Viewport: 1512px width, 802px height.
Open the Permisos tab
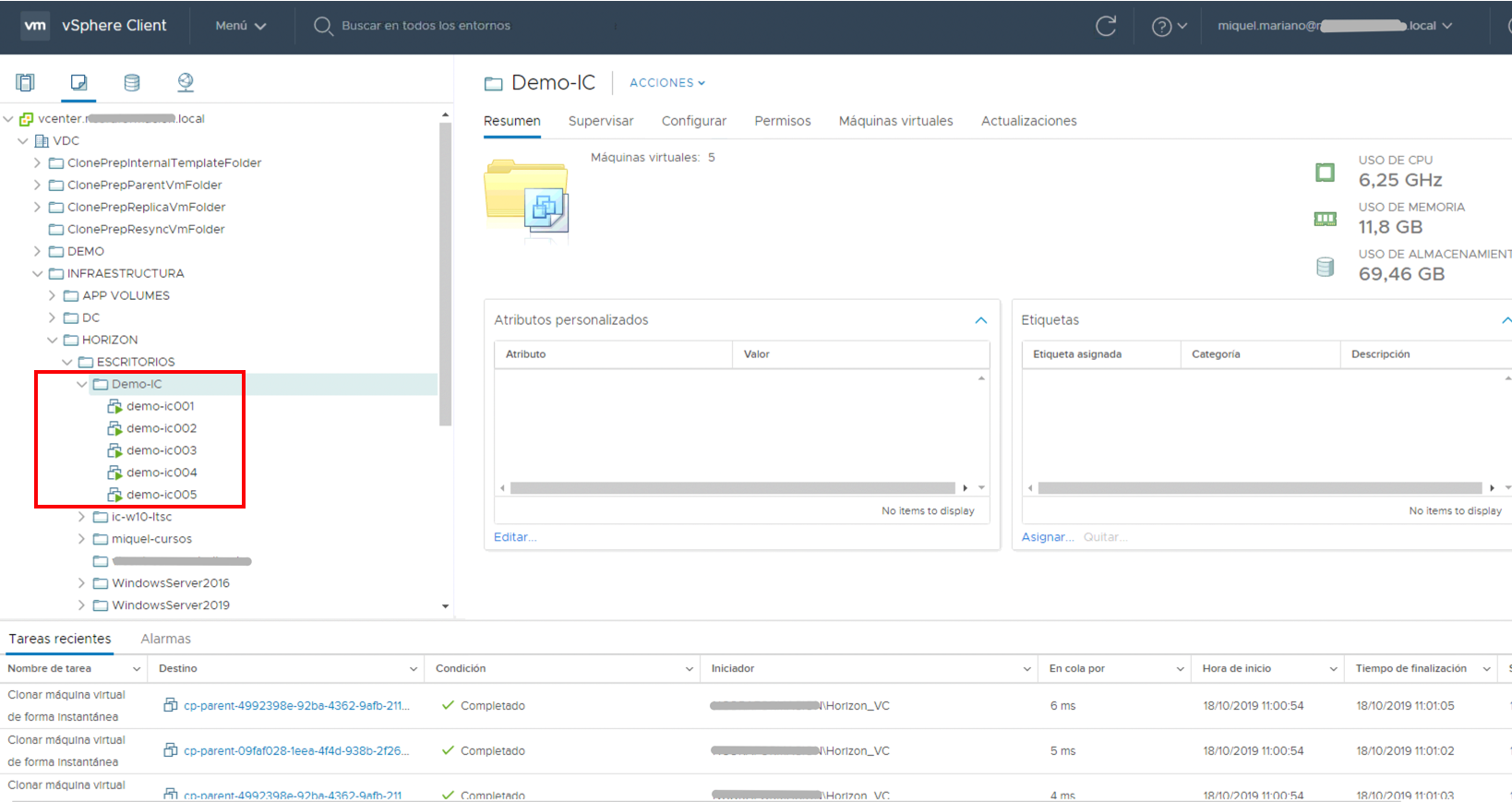[x=783, y=121]
